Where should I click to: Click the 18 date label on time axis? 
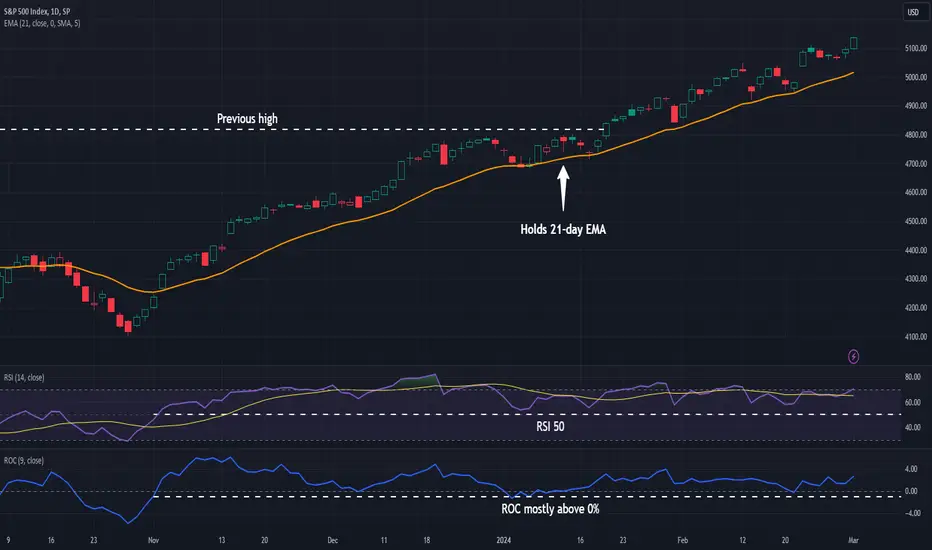[x=427, y=540]
